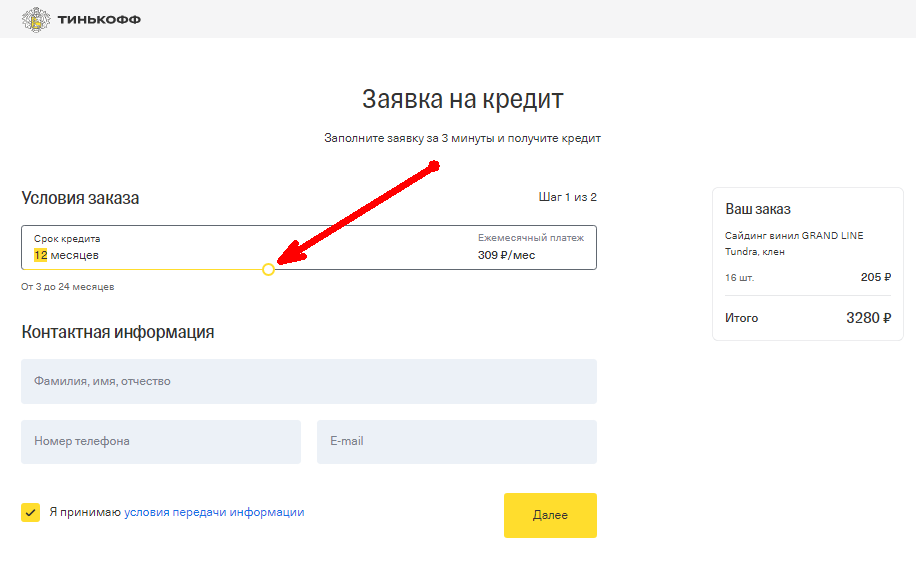Click the Ваш заказ panel heading
This screenshot has width=916, height=576.
(757, 209)
